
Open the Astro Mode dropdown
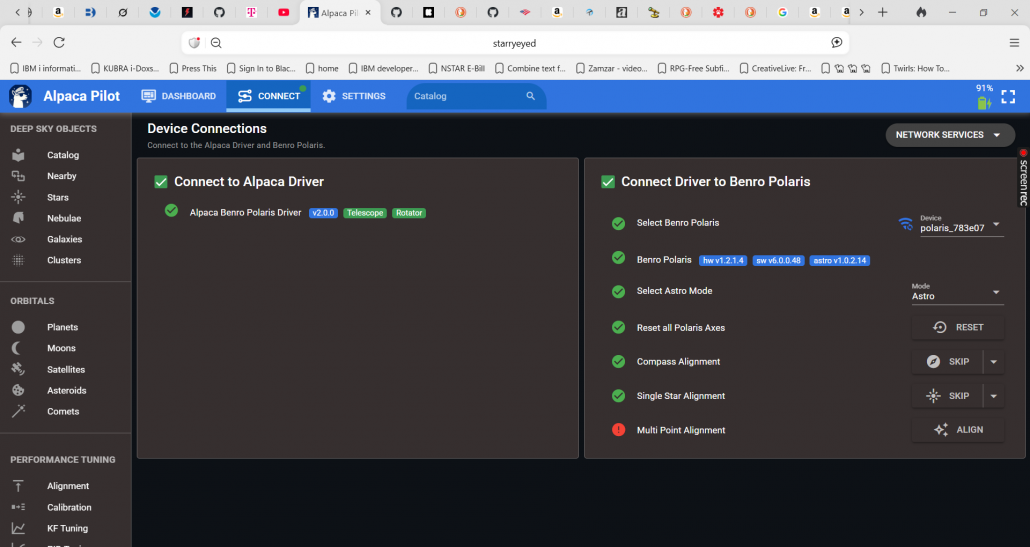996,292
